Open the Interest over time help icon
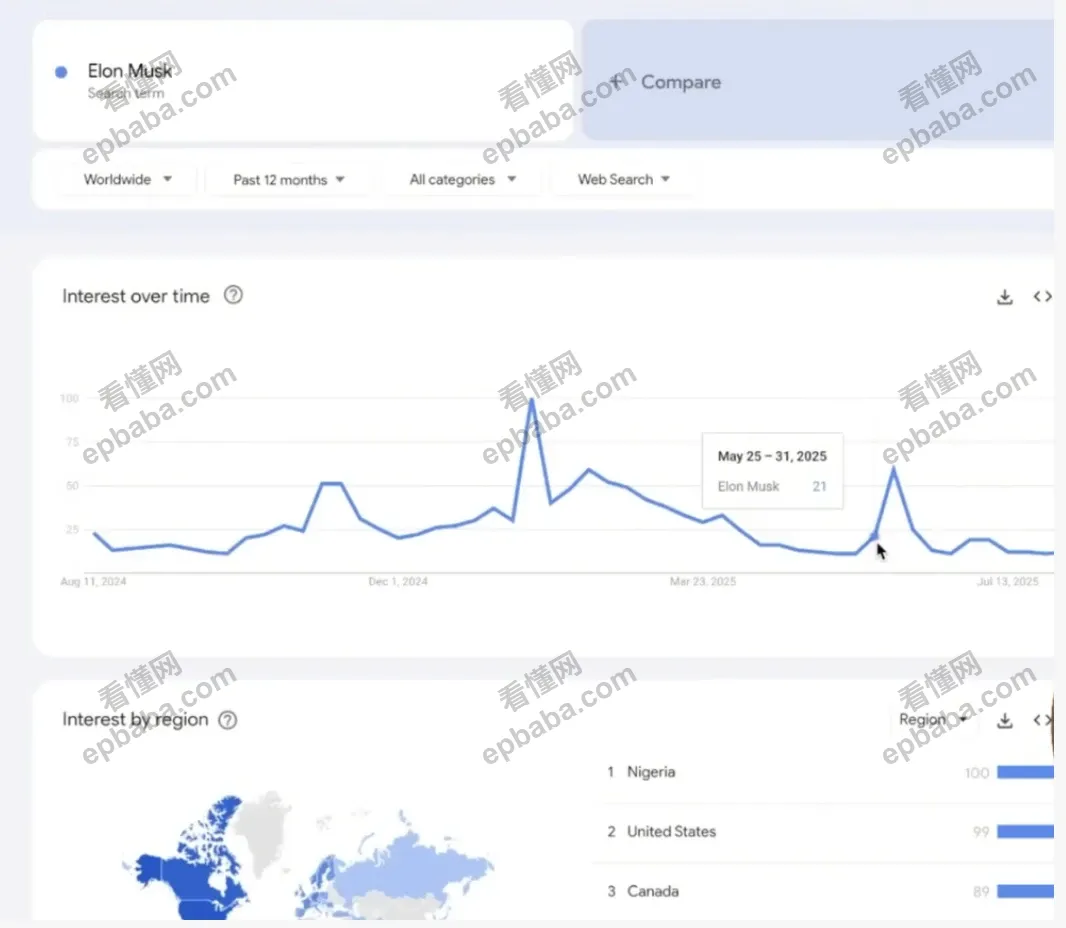This screenshot has height=928, width=1066. 233,295
